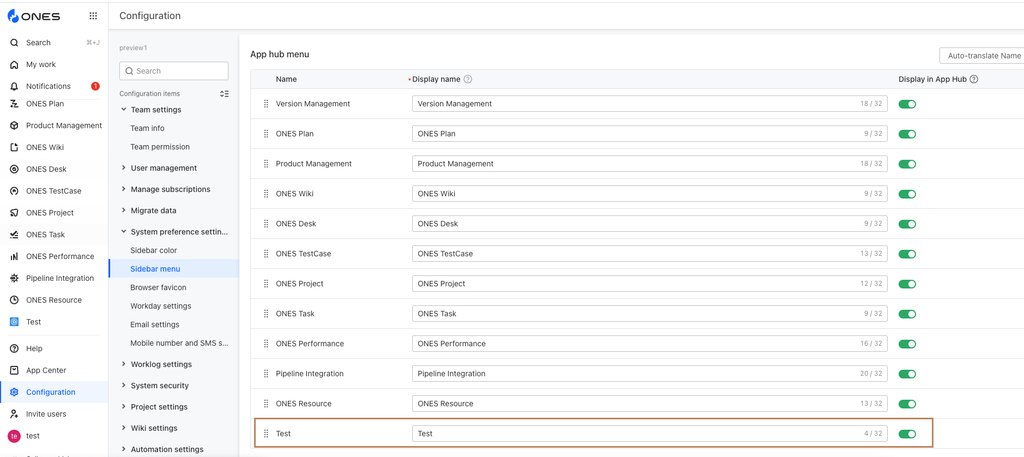Toggle ONES Resource display in App Hub
1024x457 pixels.
tap(907, 403)
